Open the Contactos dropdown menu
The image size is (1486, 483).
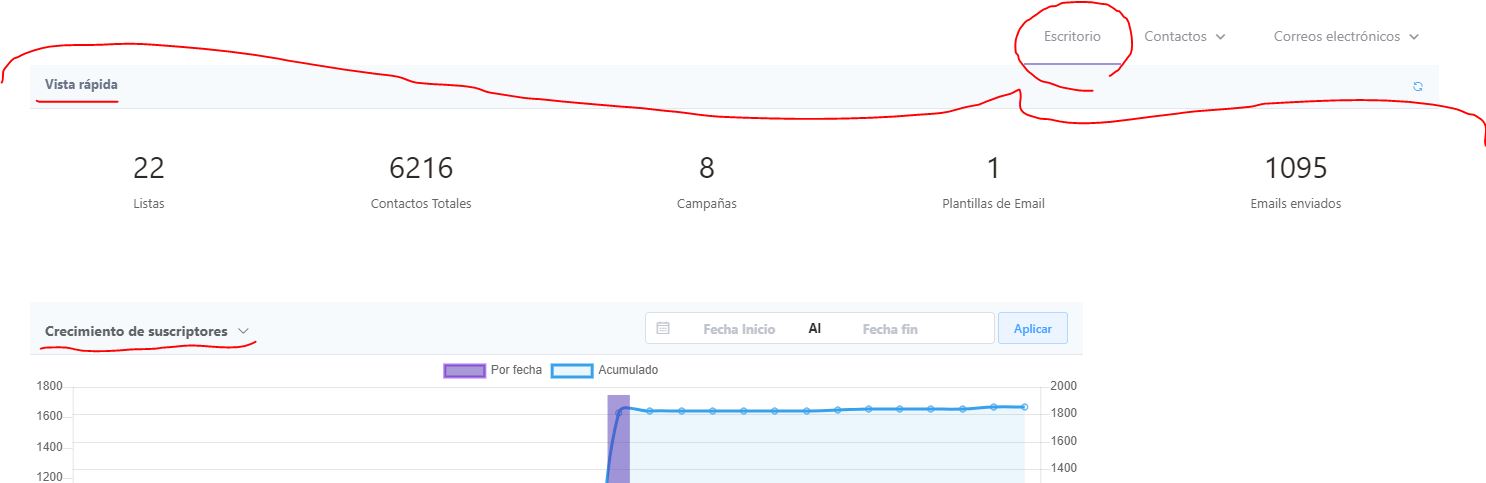1185,37
